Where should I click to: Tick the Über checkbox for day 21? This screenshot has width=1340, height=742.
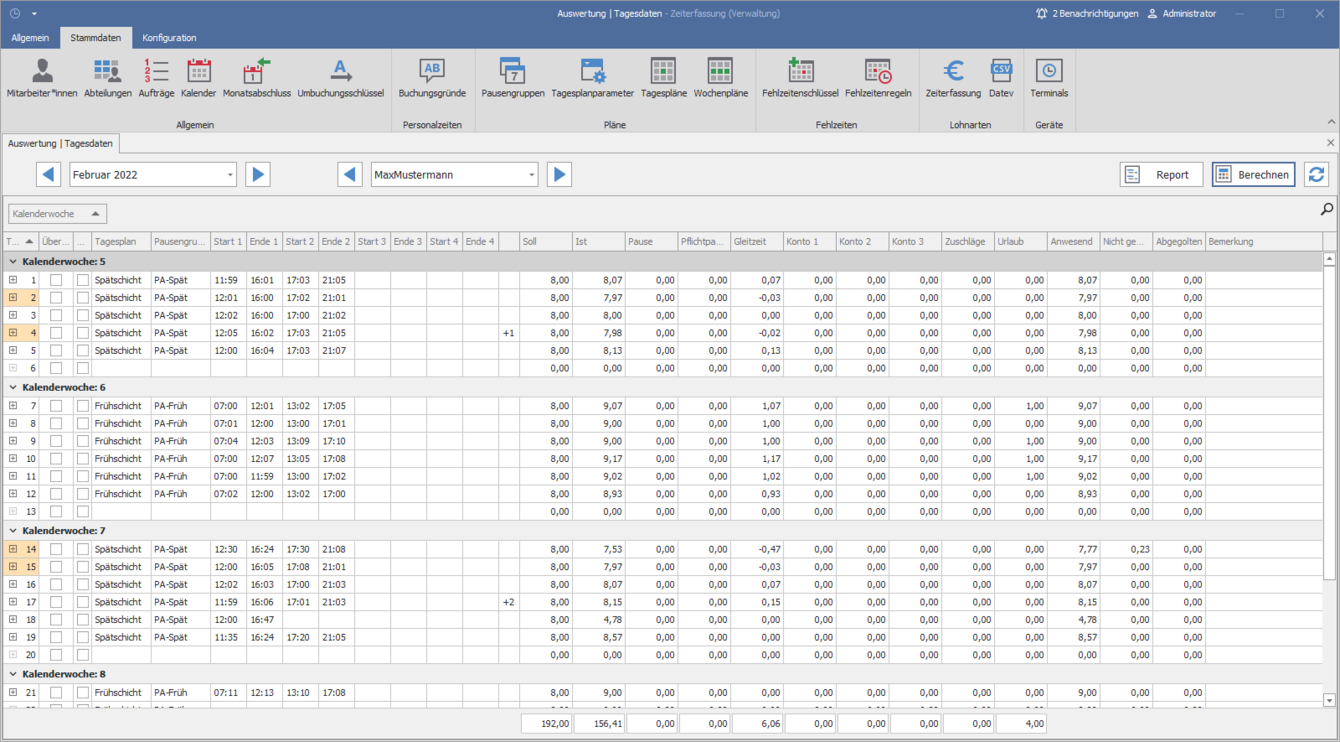[x=56, y=692]
